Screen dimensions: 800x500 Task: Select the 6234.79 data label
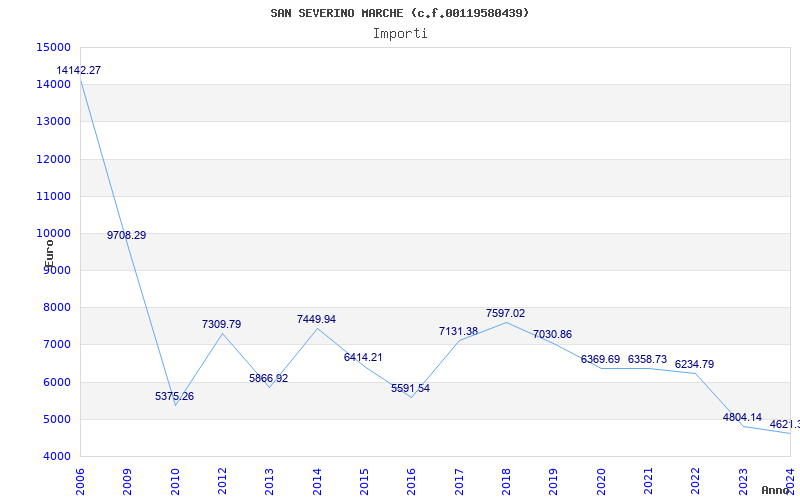coord(694,365)
